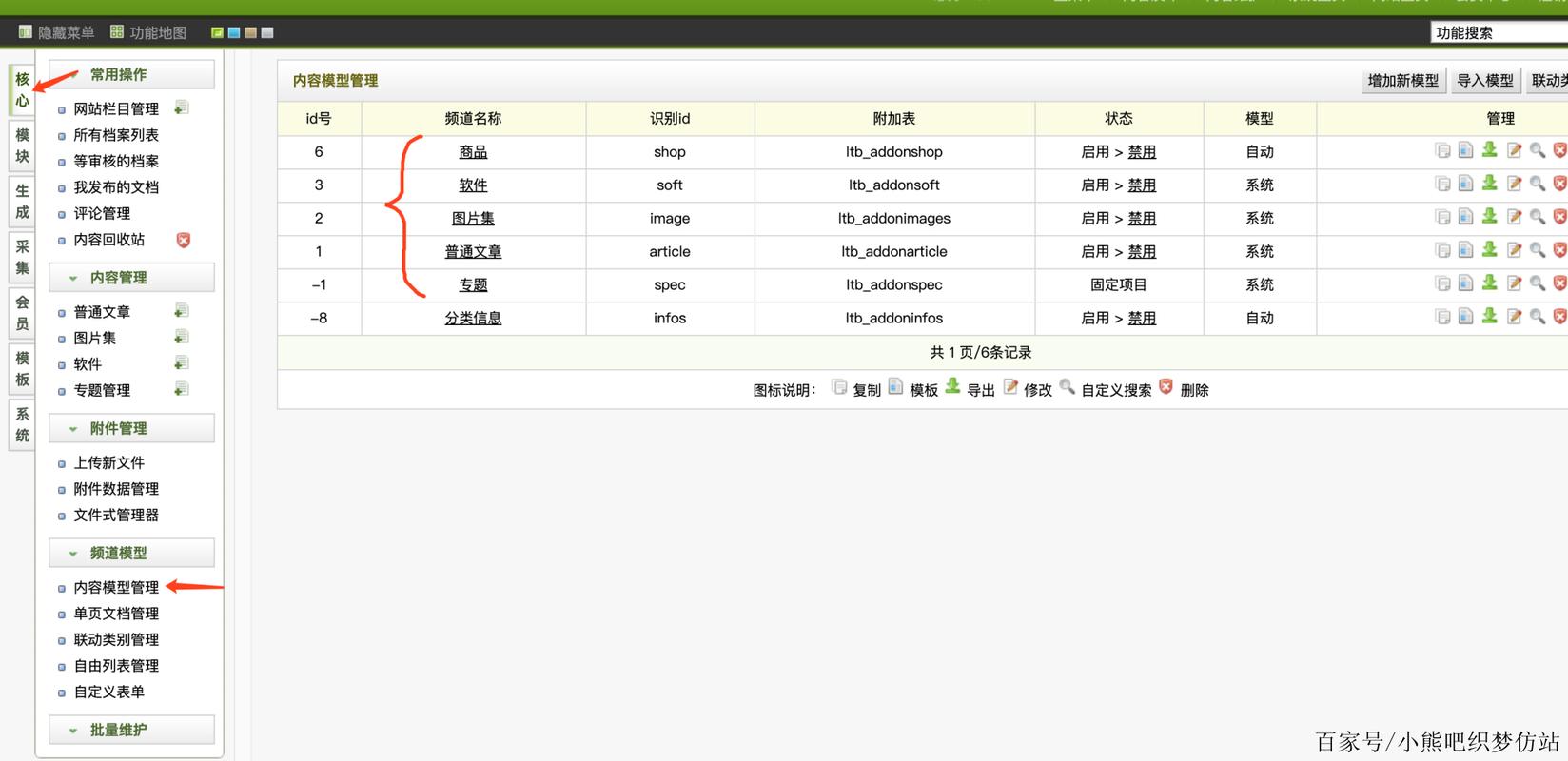1568x761 pixels.
Task: Open custom search for infos row
Action: pos(1537,317)
